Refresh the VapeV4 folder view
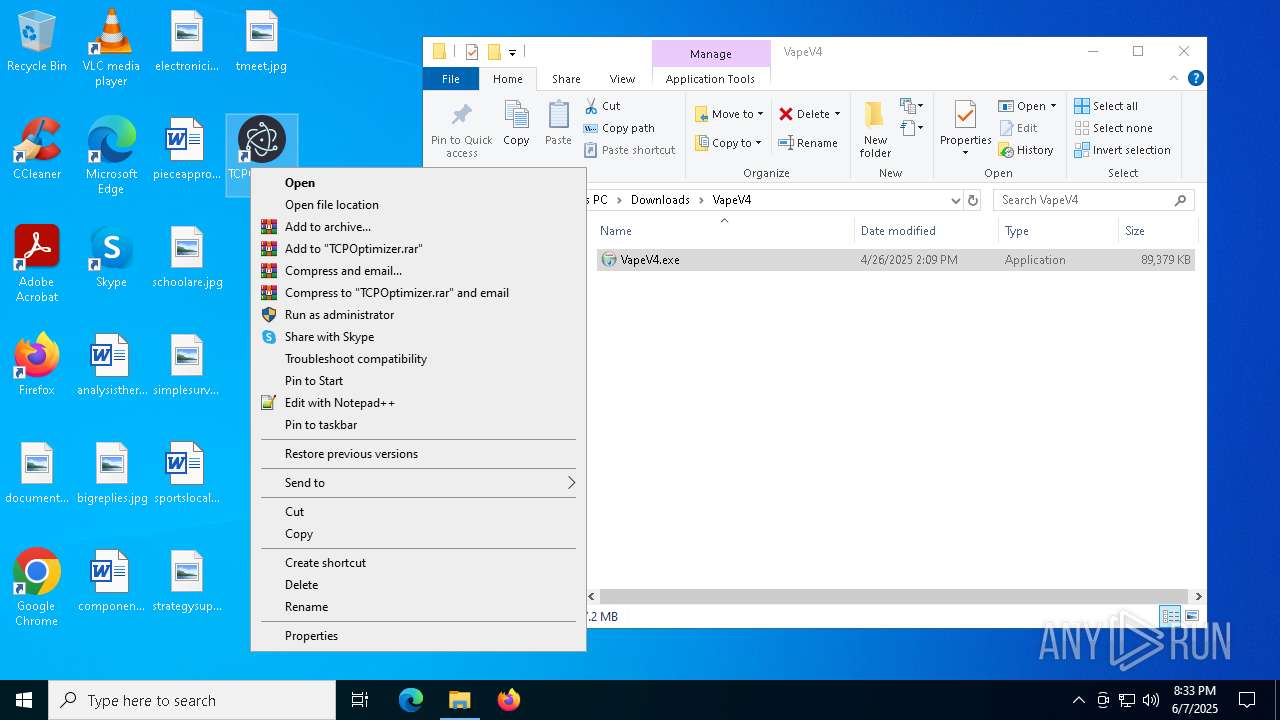 pyautogui.click(x=973, y=200)
